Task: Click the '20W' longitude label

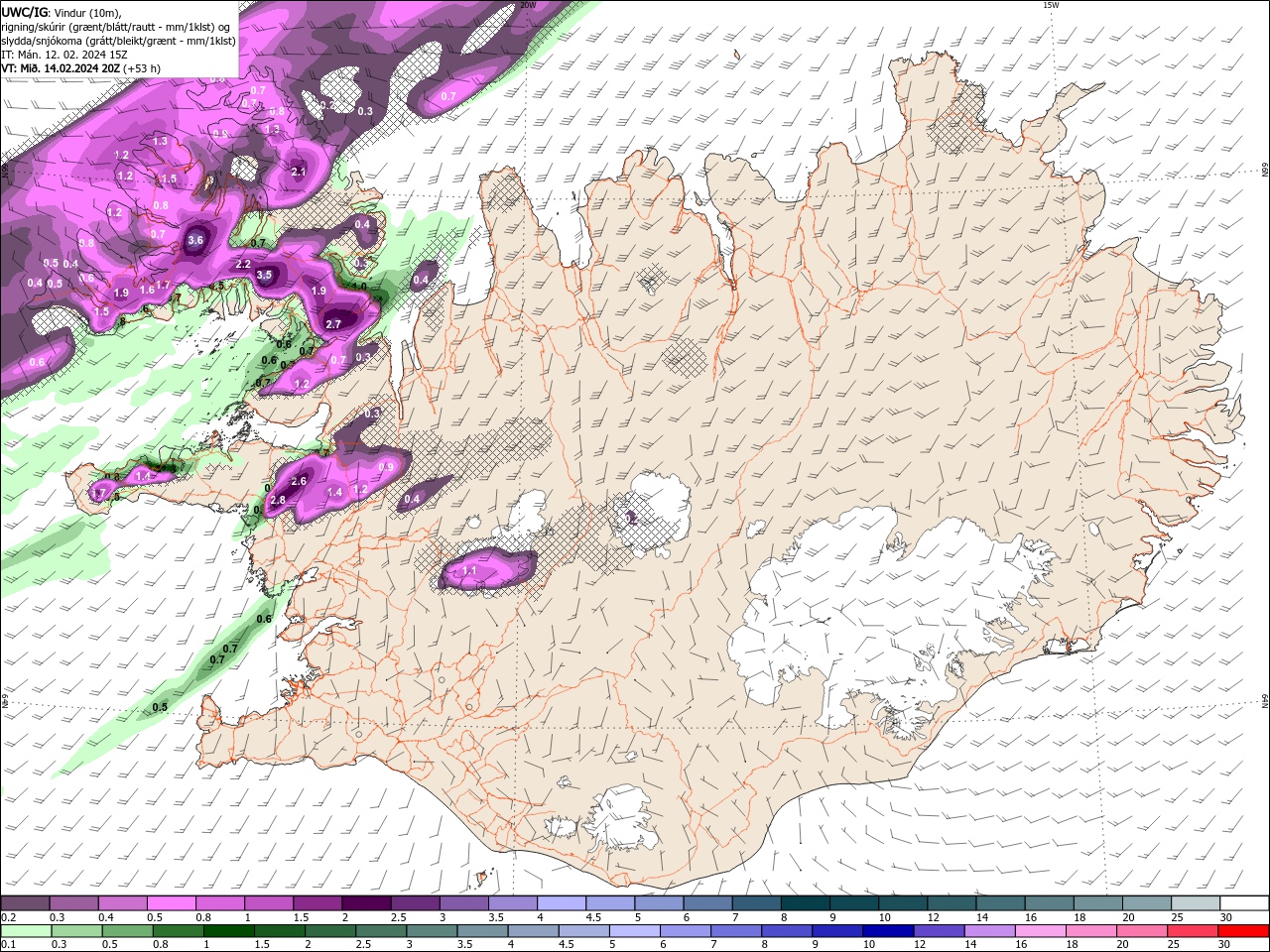Action: pos(529,5)
